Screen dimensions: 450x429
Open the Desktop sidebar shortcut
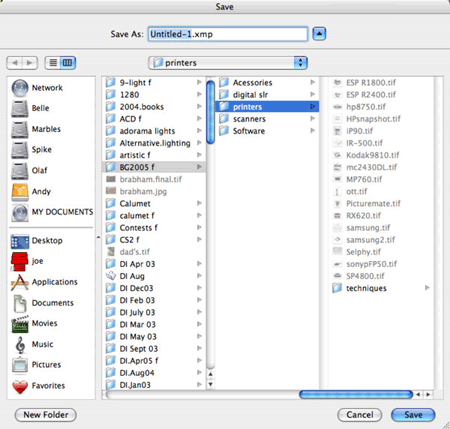click(37, 240)
